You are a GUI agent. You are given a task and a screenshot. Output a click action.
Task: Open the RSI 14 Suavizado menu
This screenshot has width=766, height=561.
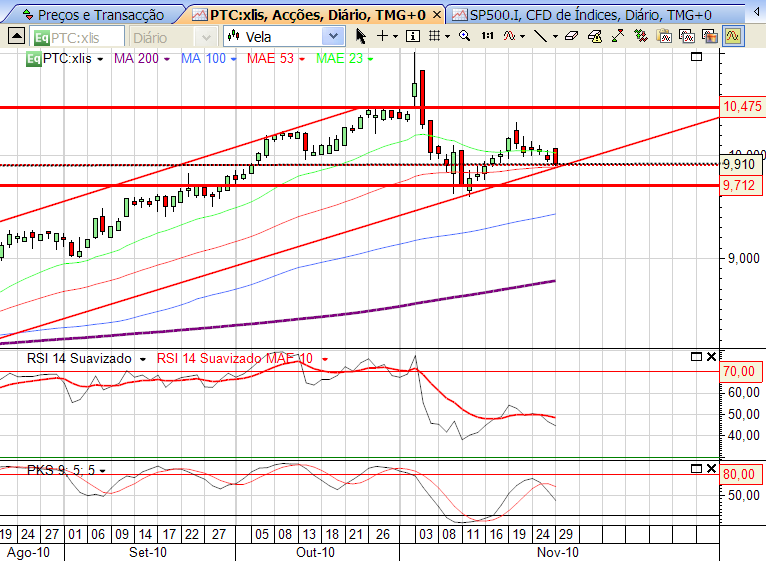pos(143,359)
